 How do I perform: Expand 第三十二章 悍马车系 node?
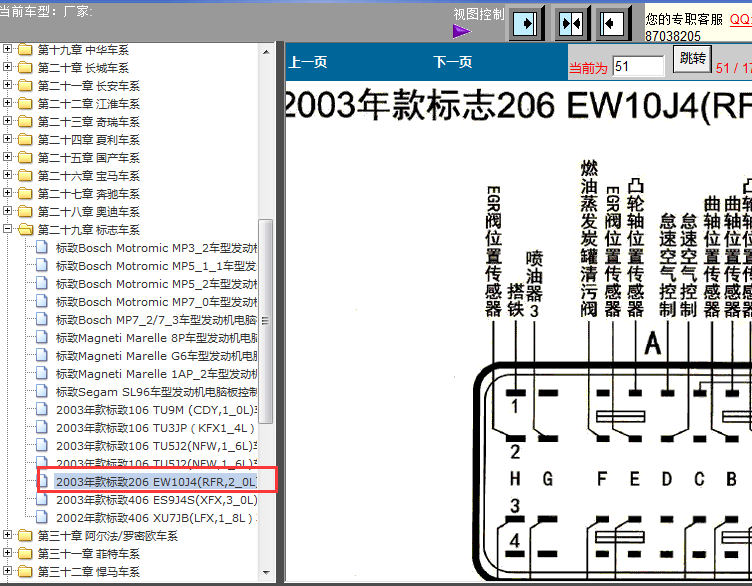point(7,571)
